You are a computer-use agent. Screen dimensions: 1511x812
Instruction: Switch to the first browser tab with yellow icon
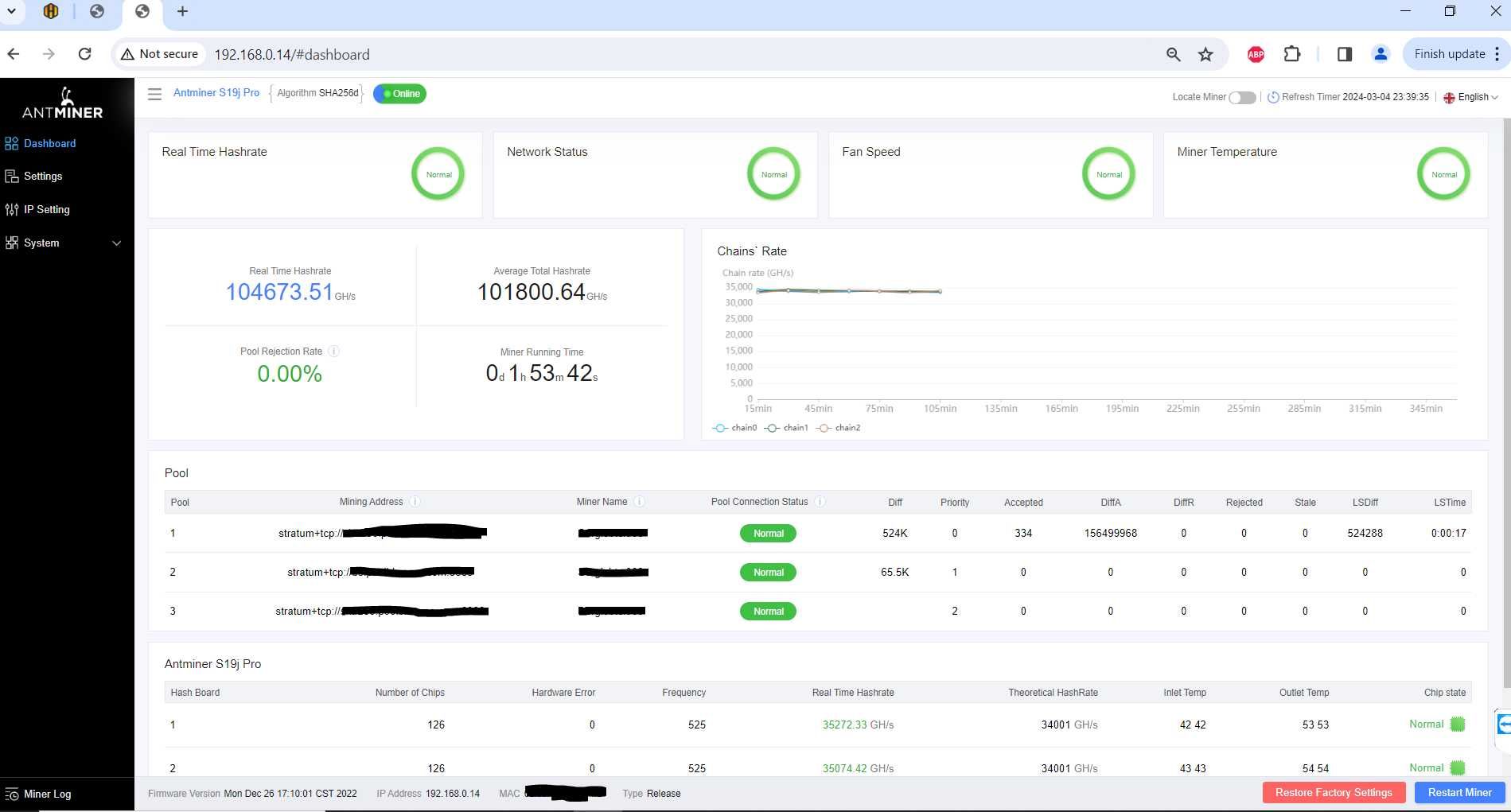click(x=51, y=11)
